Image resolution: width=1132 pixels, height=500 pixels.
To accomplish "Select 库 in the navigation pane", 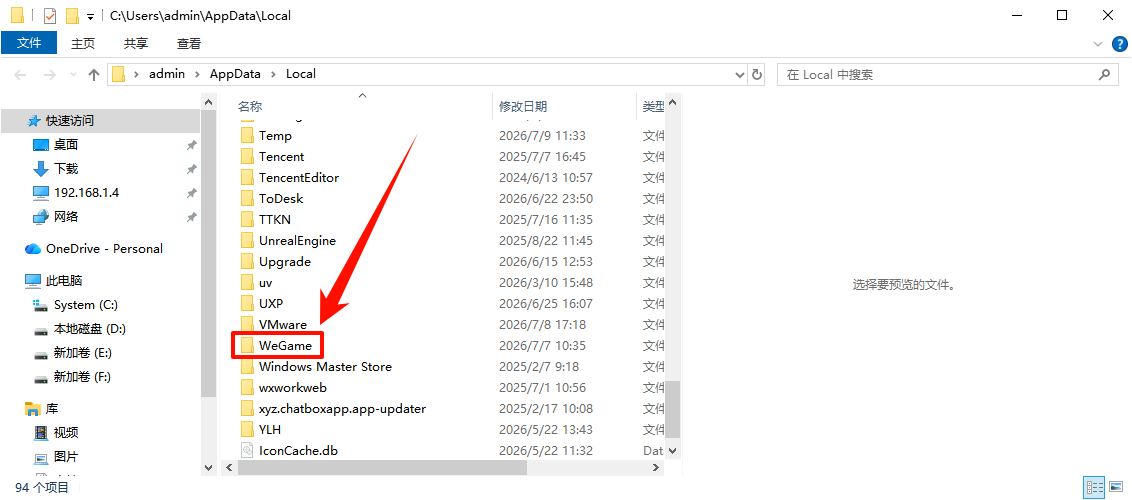I will point(52,408).
